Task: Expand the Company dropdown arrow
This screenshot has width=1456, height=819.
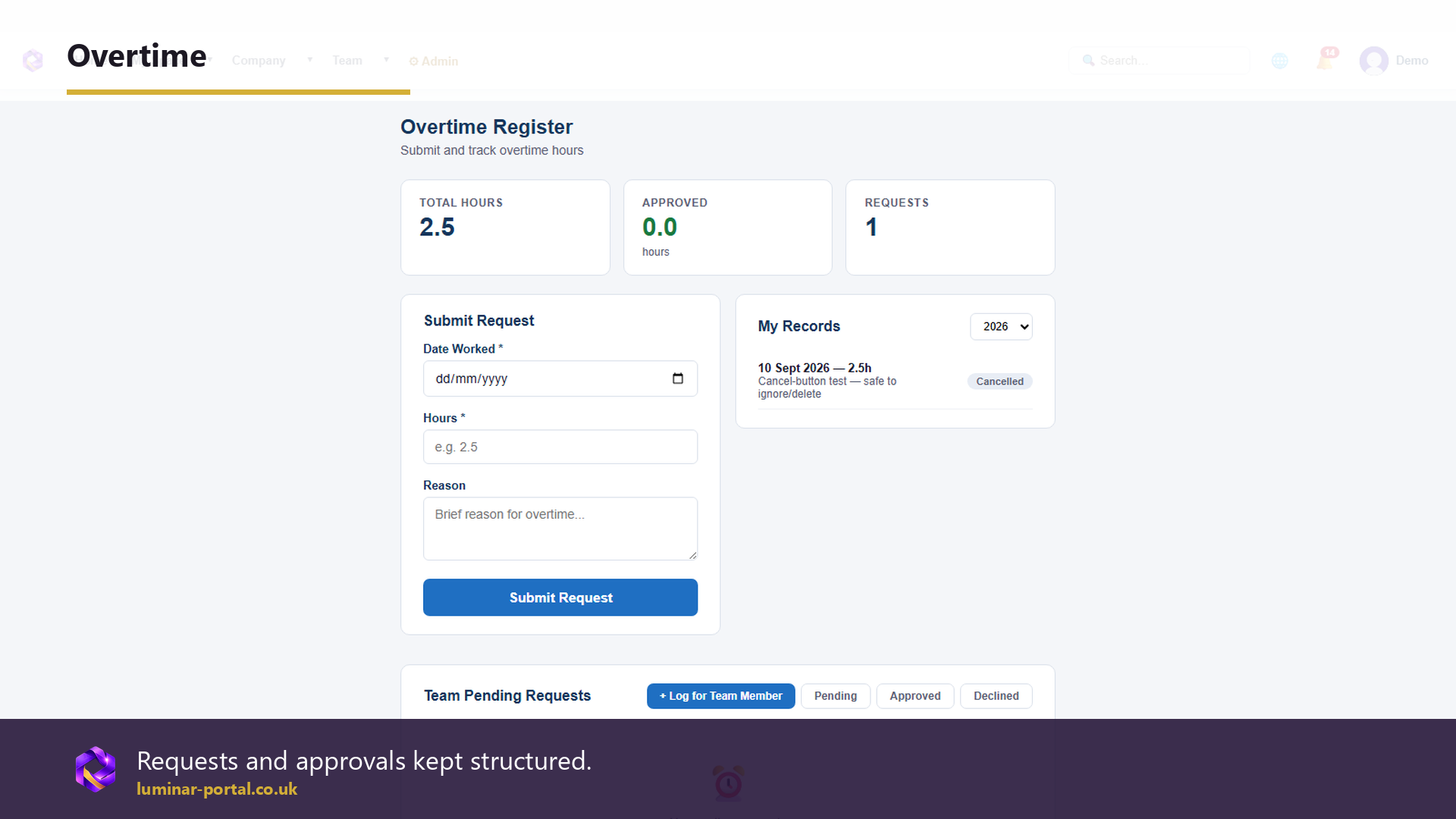Action: 309,60
